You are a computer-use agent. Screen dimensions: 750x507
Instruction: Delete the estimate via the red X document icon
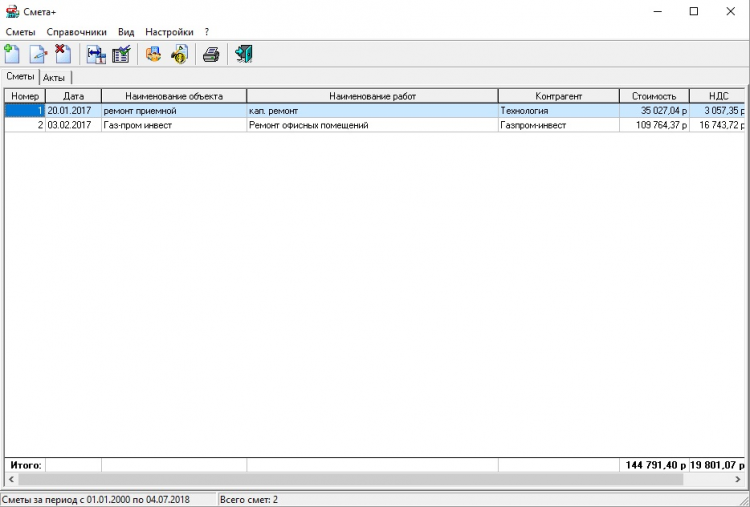tap(63, 54)
